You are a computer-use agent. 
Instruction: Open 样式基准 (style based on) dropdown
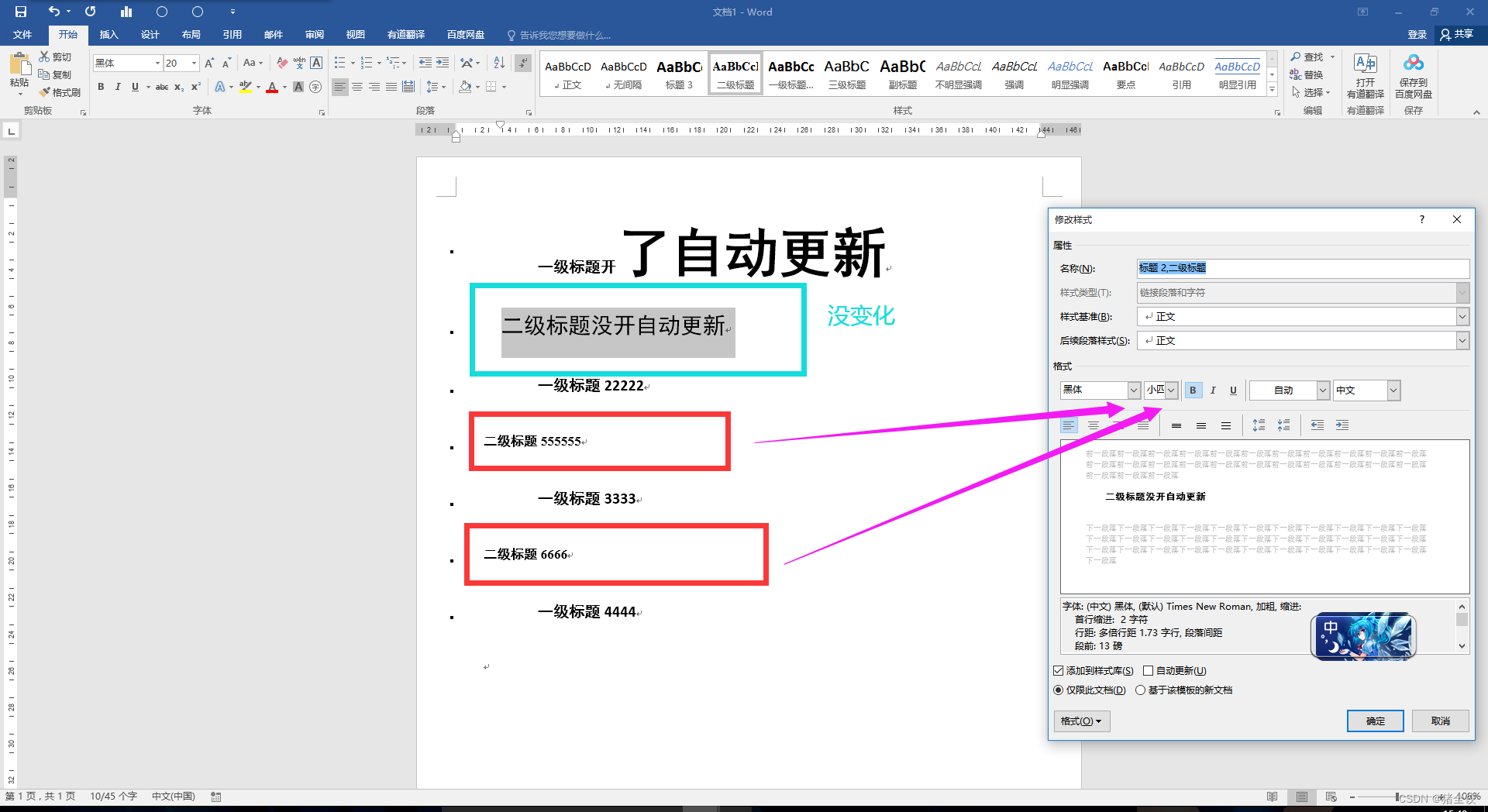pyautogui.click(x=1462, y=317)
